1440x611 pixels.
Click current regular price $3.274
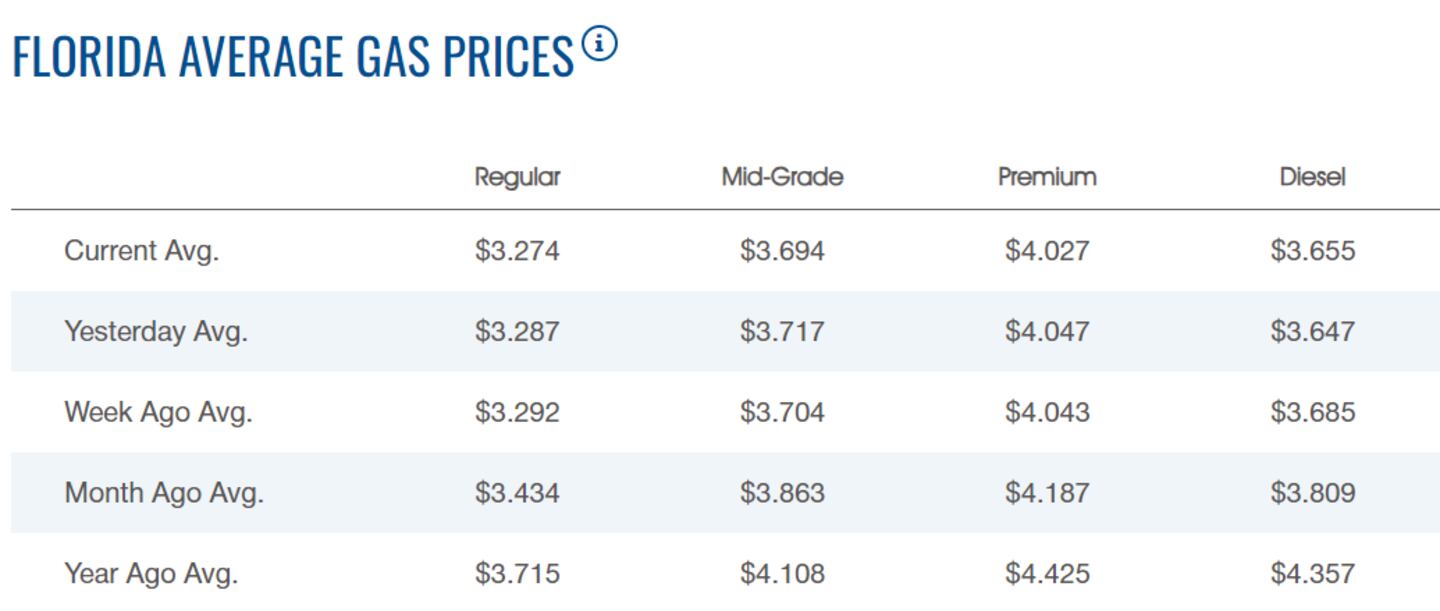[517, 251]
